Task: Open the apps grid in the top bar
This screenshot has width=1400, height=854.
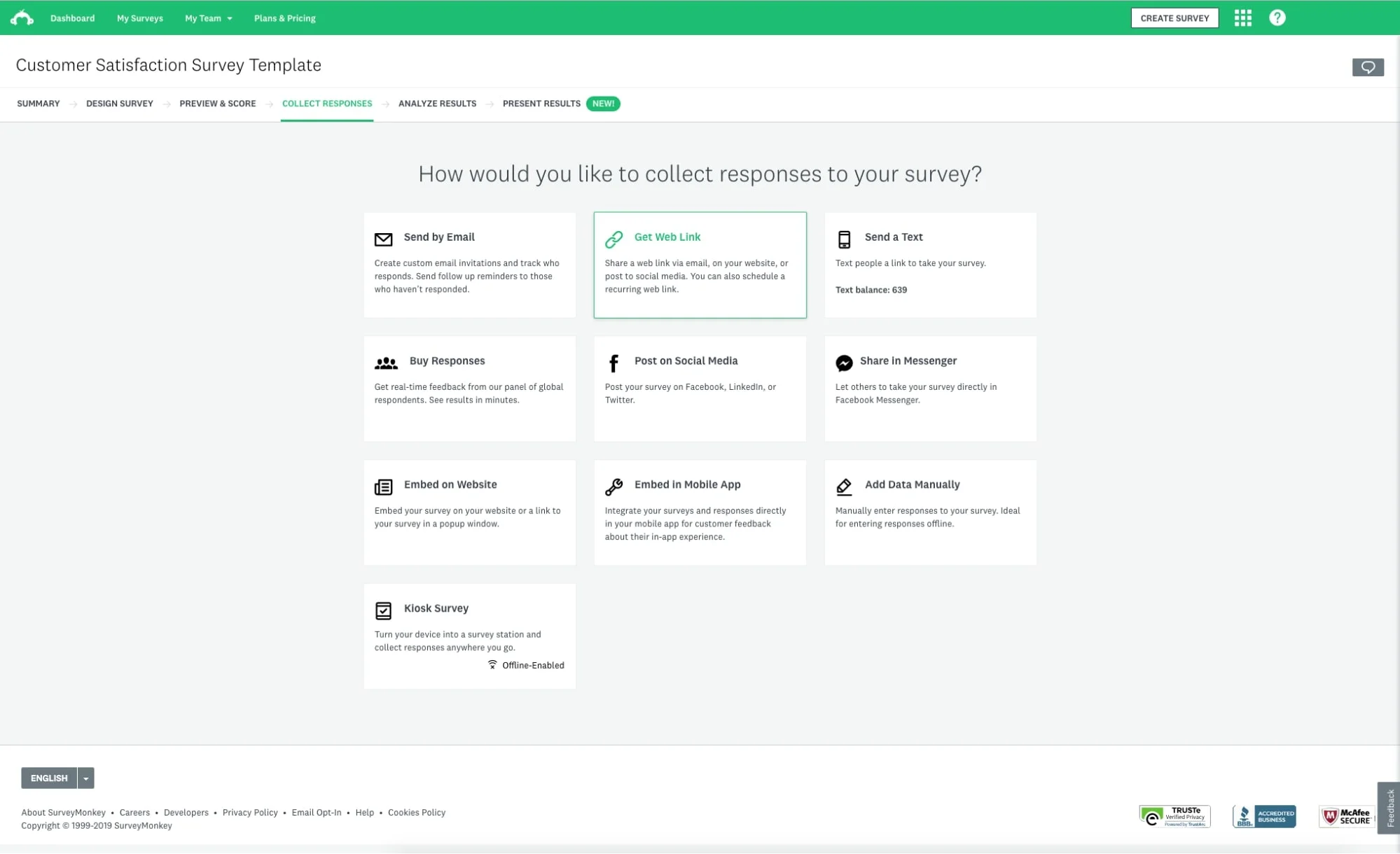Action: coord(1243,17)
